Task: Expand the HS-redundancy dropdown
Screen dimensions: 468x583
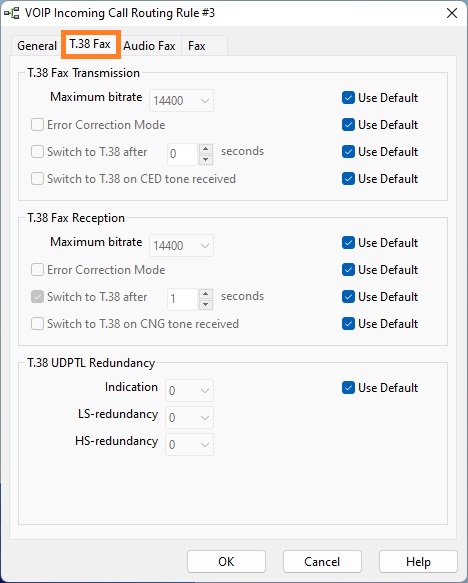Action: click(x=190, y=444)
